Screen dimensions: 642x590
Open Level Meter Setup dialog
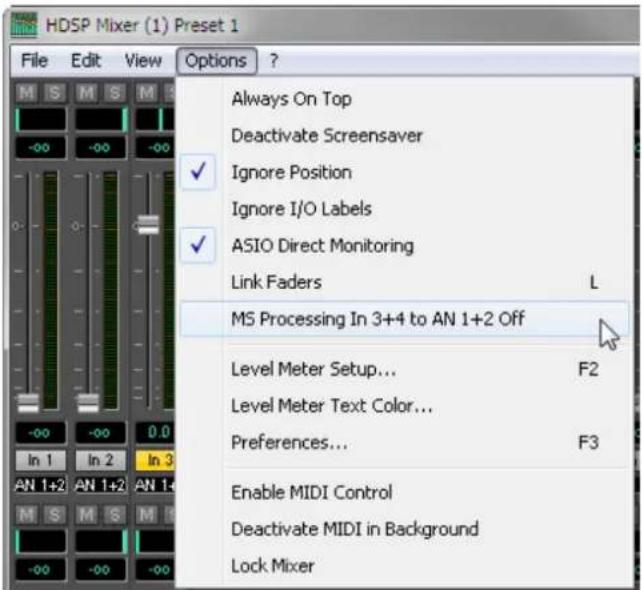point(403,369)
